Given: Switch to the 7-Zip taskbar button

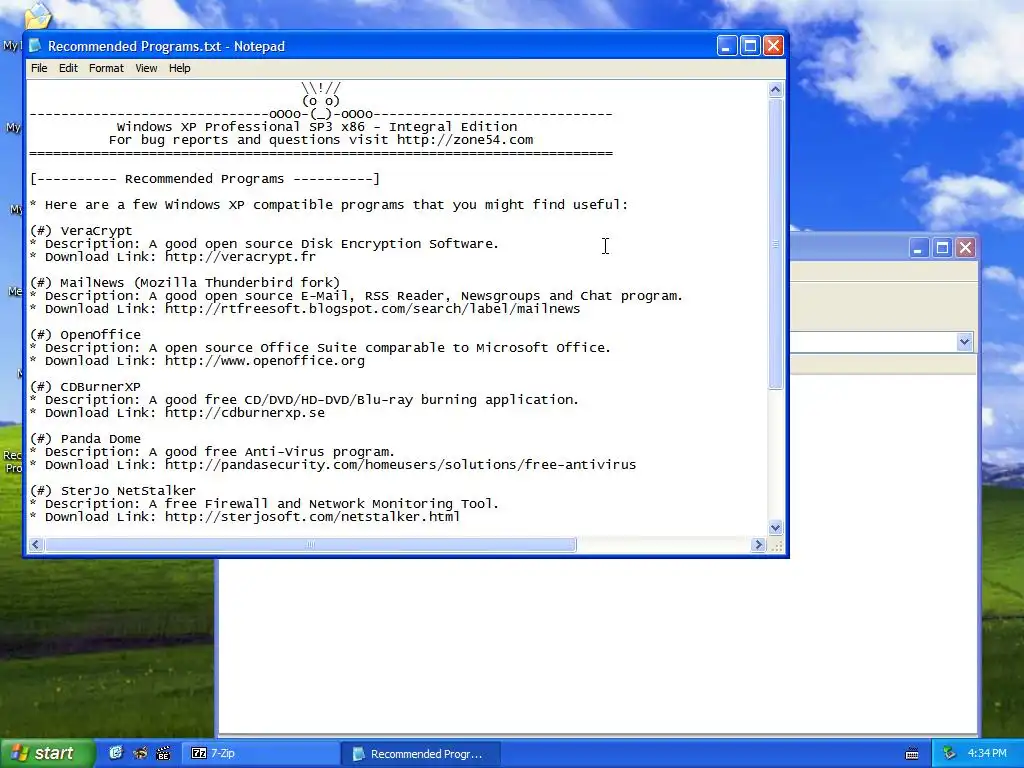Looking at the screenshot, I should tap(259, 753).
